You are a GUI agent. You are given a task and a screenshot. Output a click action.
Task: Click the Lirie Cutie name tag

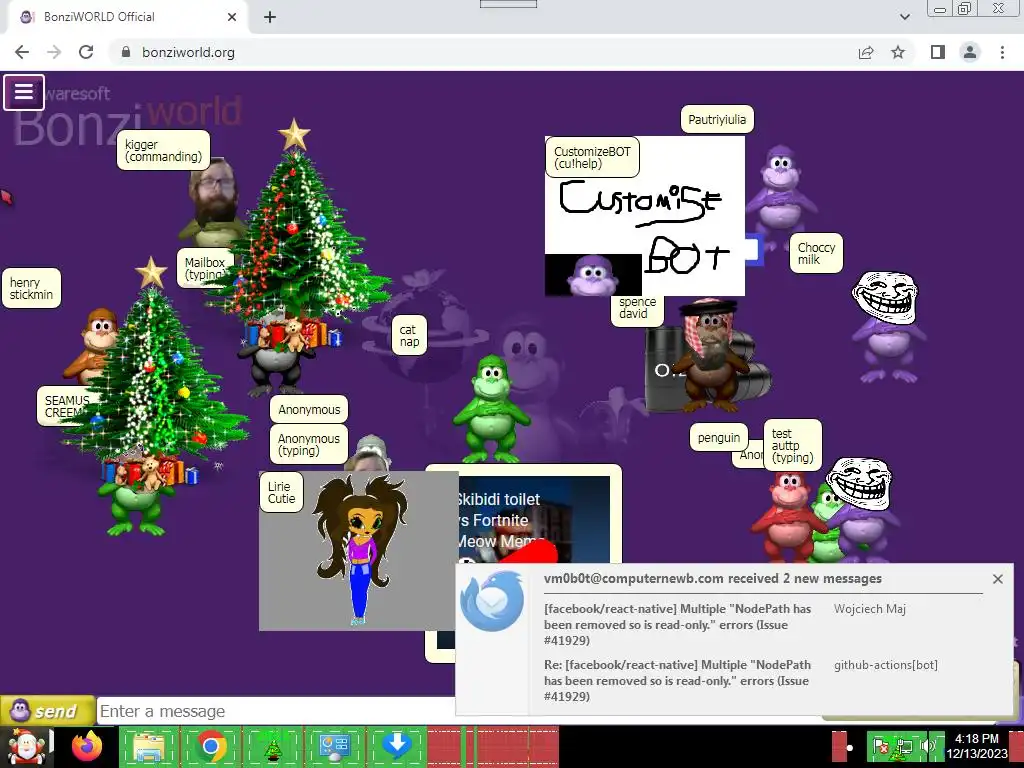281,492
